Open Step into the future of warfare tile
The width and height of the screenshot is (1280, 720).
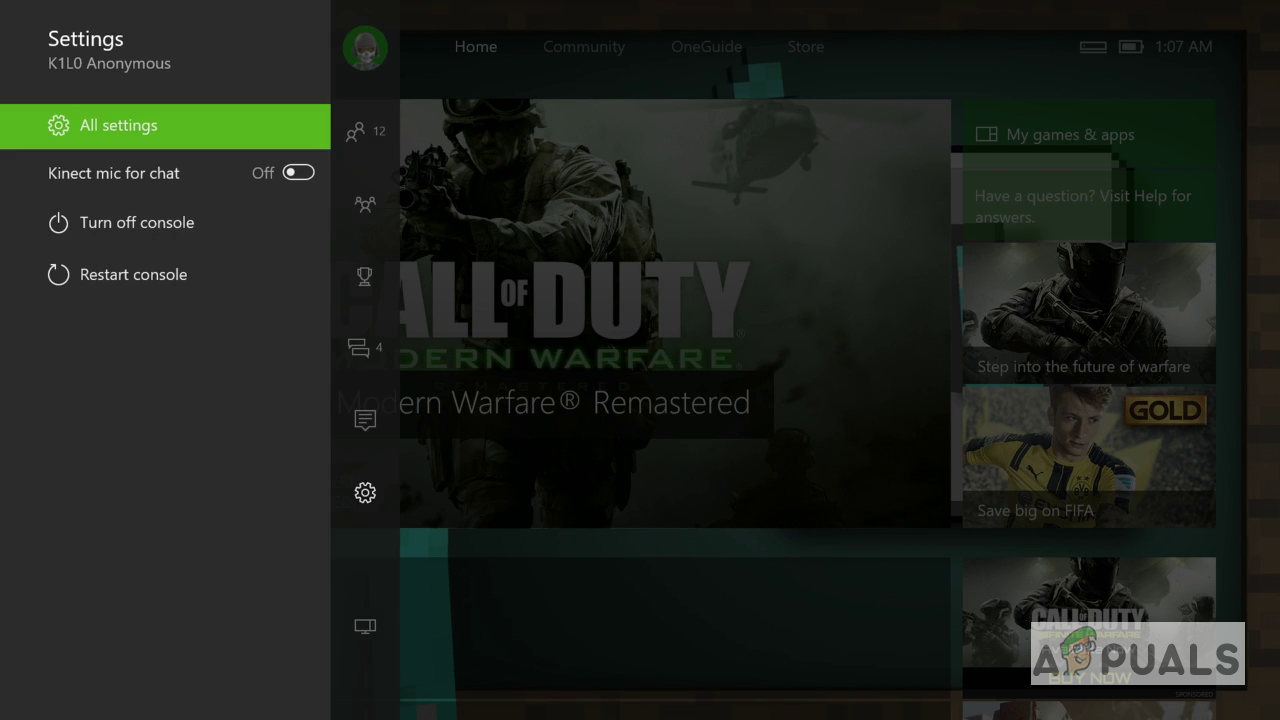[1089, 313]
